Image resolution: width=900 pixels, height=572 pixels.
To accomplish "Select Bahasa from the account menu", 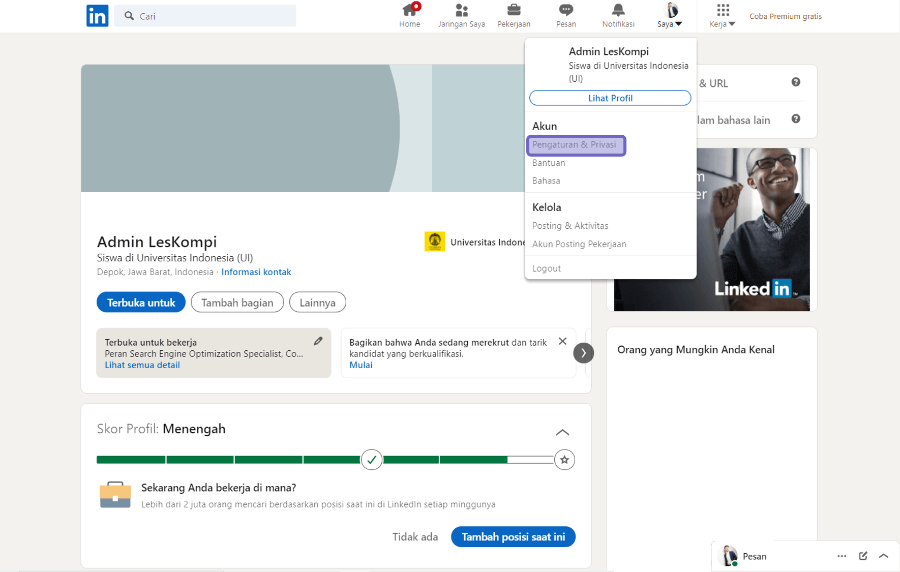I will coord(546,181).
